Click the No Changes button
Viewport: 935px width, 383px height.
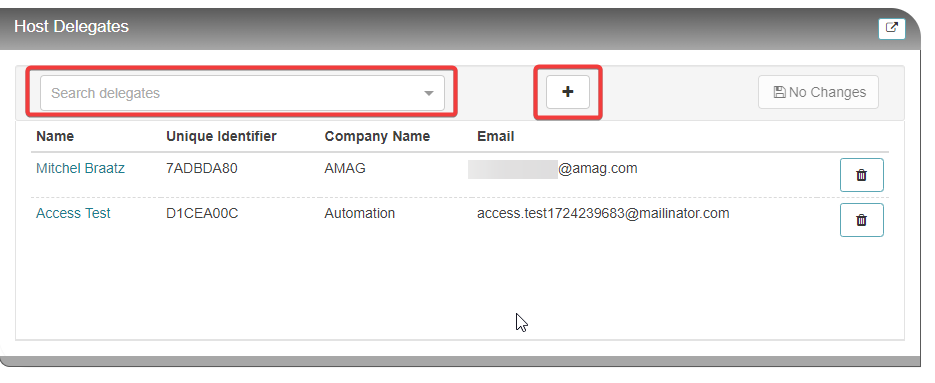[x=818, y=92]
